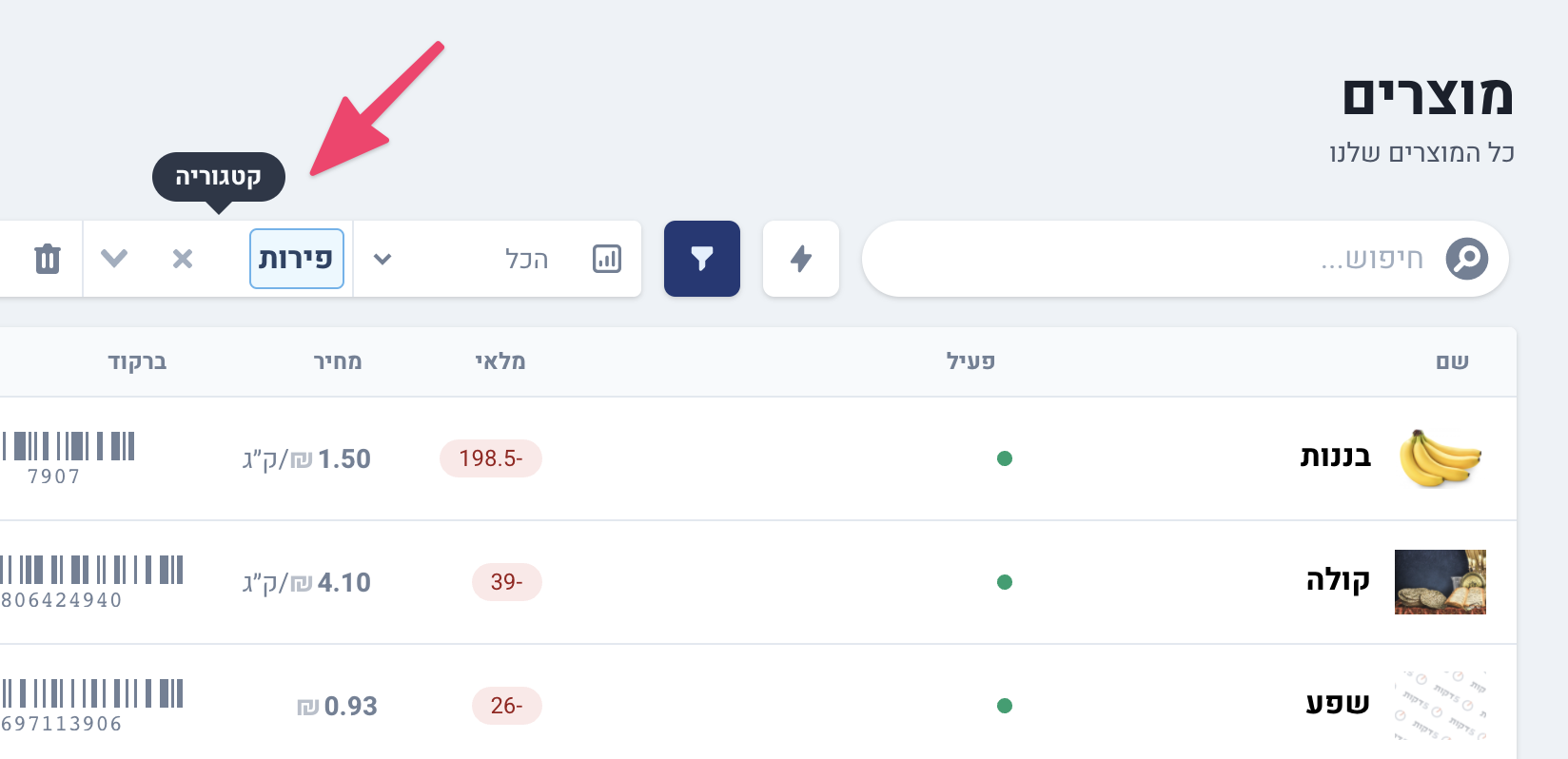Image resolution: width=1568 pixels, height=759 pixels.
Task: Open the קולה product thumbnail
Action: (1440, 582)
